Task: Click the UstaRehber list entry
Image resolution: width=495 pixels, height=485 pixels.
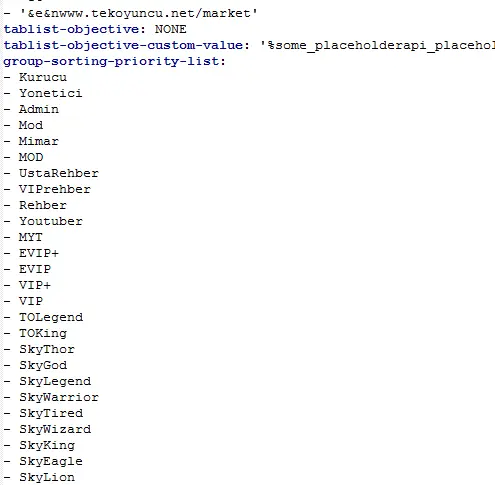Action: pos(59,173)
